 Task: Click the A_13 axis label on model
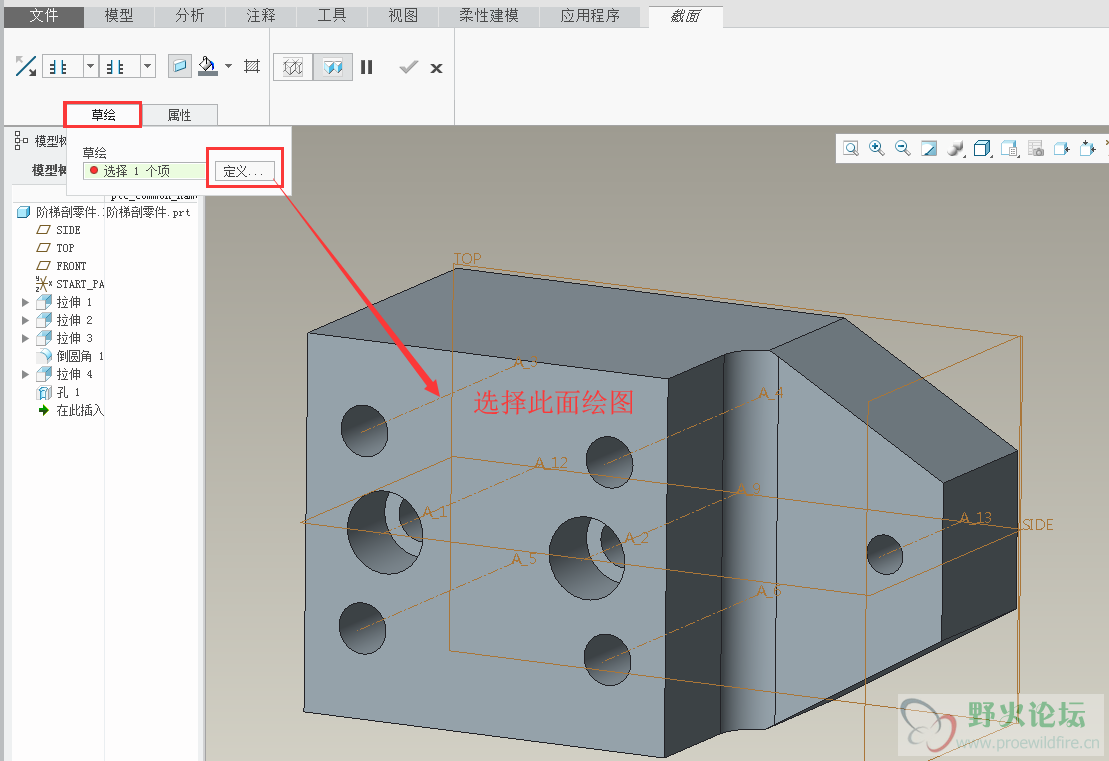(976, 518)
